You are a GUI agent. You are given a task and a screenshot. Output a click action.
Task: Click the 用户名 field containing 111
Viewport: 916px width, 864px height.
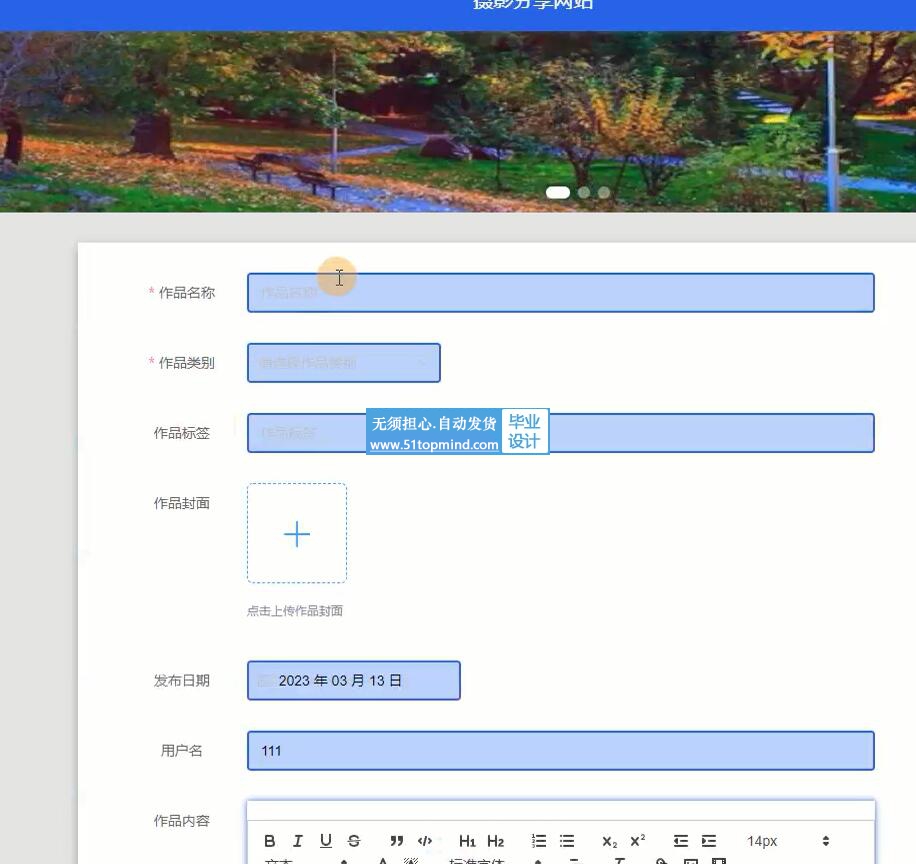click(561, 751)
